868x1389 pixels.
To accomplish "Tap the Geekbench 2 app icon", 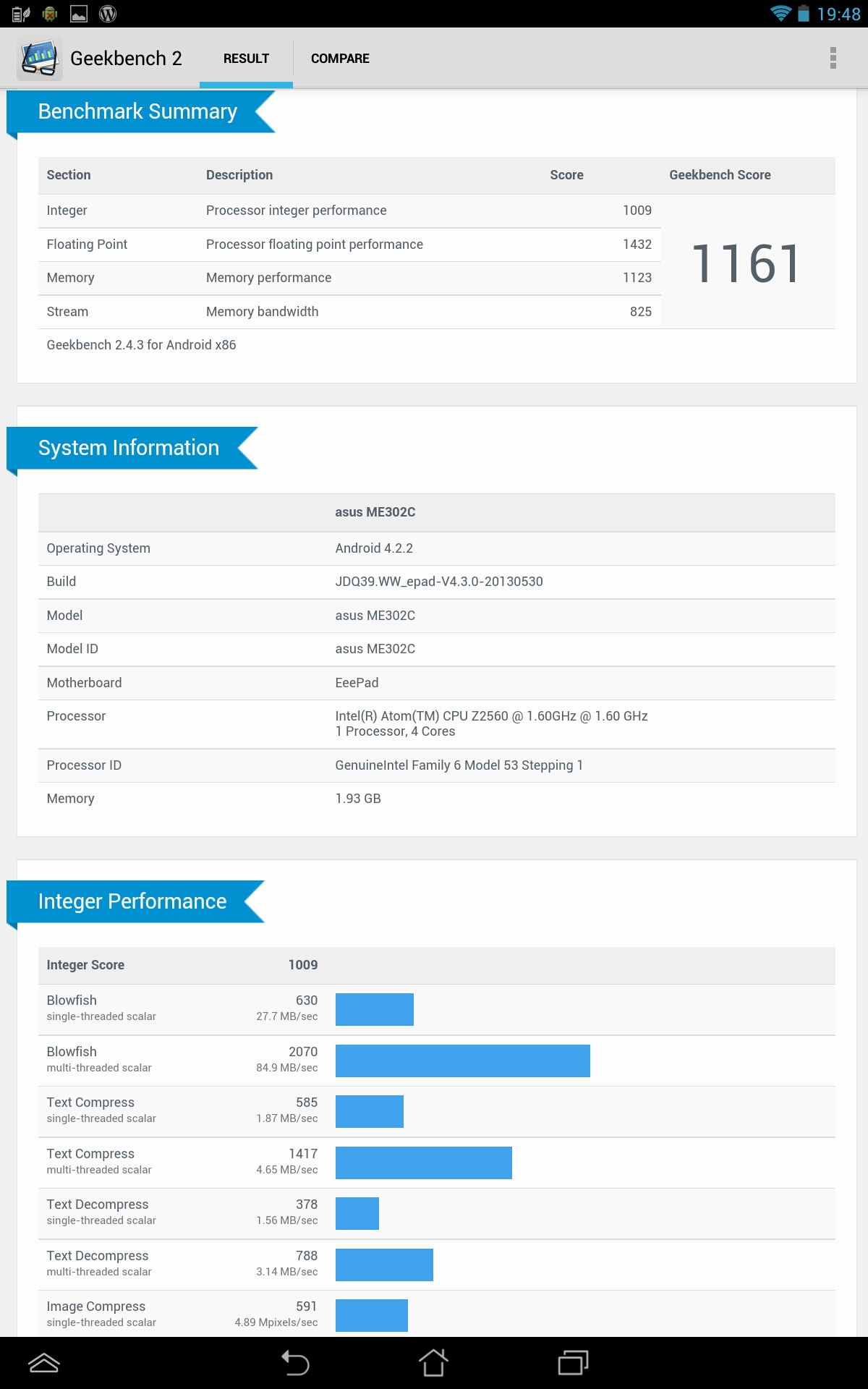I will [39, 58].
